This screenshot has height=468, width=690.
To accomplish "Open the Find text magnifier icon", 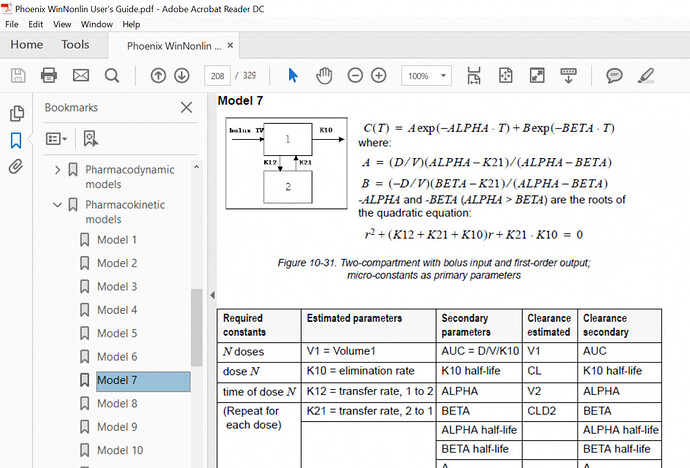I will point(112,76).
